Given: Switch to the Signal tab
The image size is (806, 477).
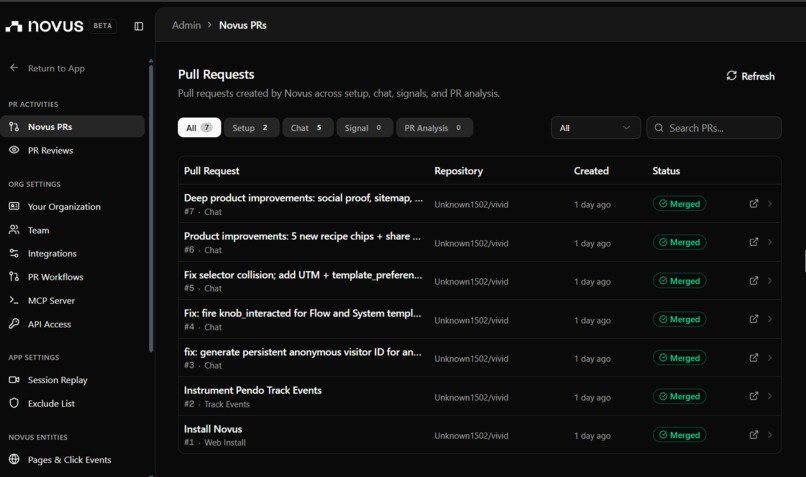Looking at the screenshot, I should coord(364,127).
